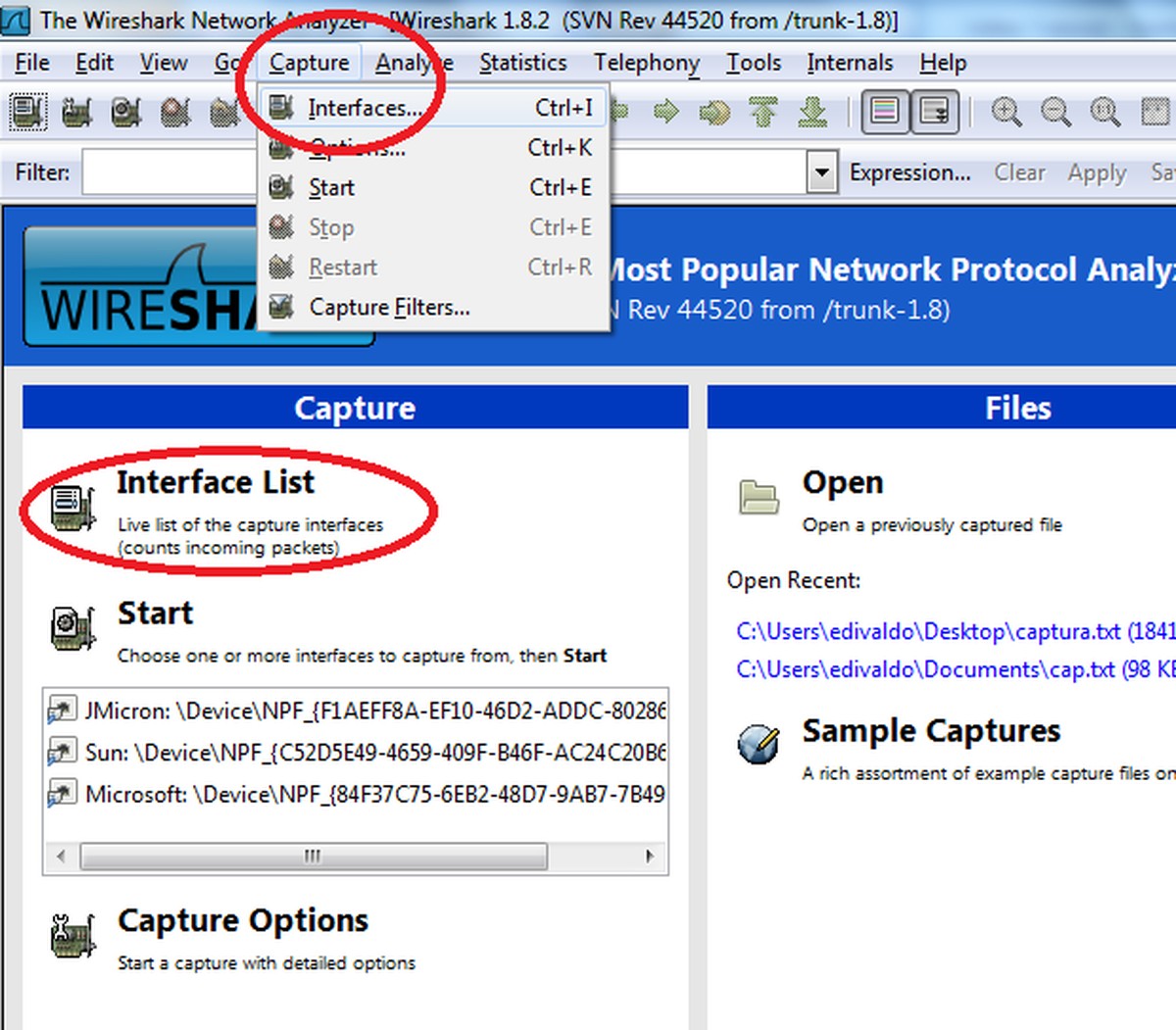Open the Internals menu
Screen dimensions: 1176x1030
(850, 63)
